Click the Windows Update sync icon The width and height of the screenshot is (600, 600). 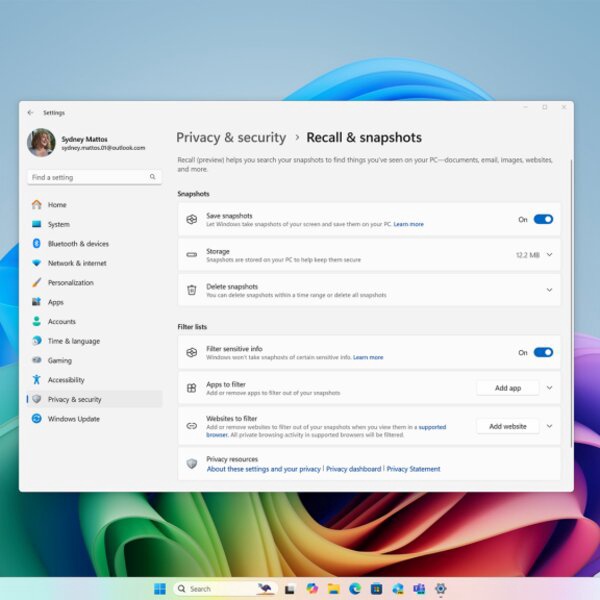click(x=37, y=419)
